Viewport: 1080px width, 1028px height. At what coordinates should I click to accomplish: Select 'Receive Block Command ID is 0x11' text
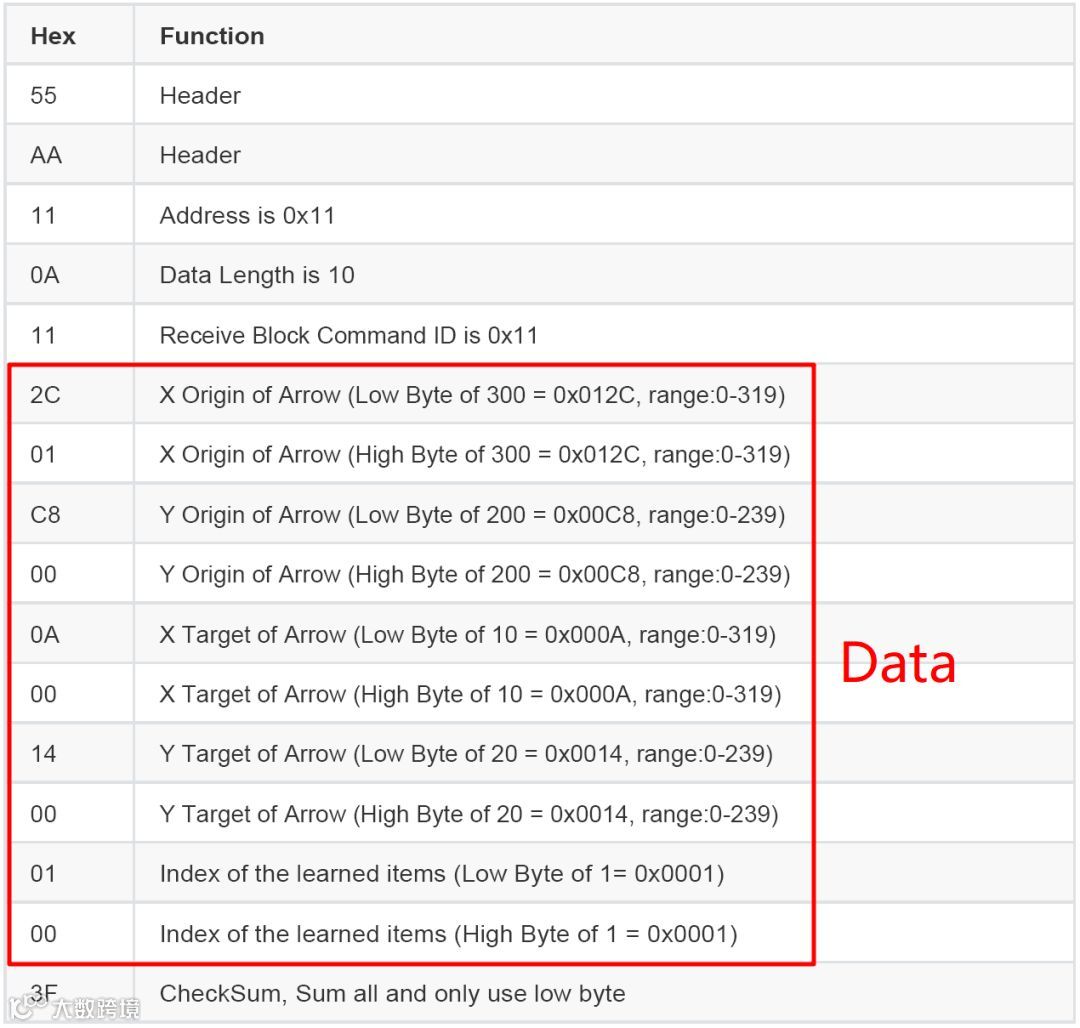[x=349, y=335]
